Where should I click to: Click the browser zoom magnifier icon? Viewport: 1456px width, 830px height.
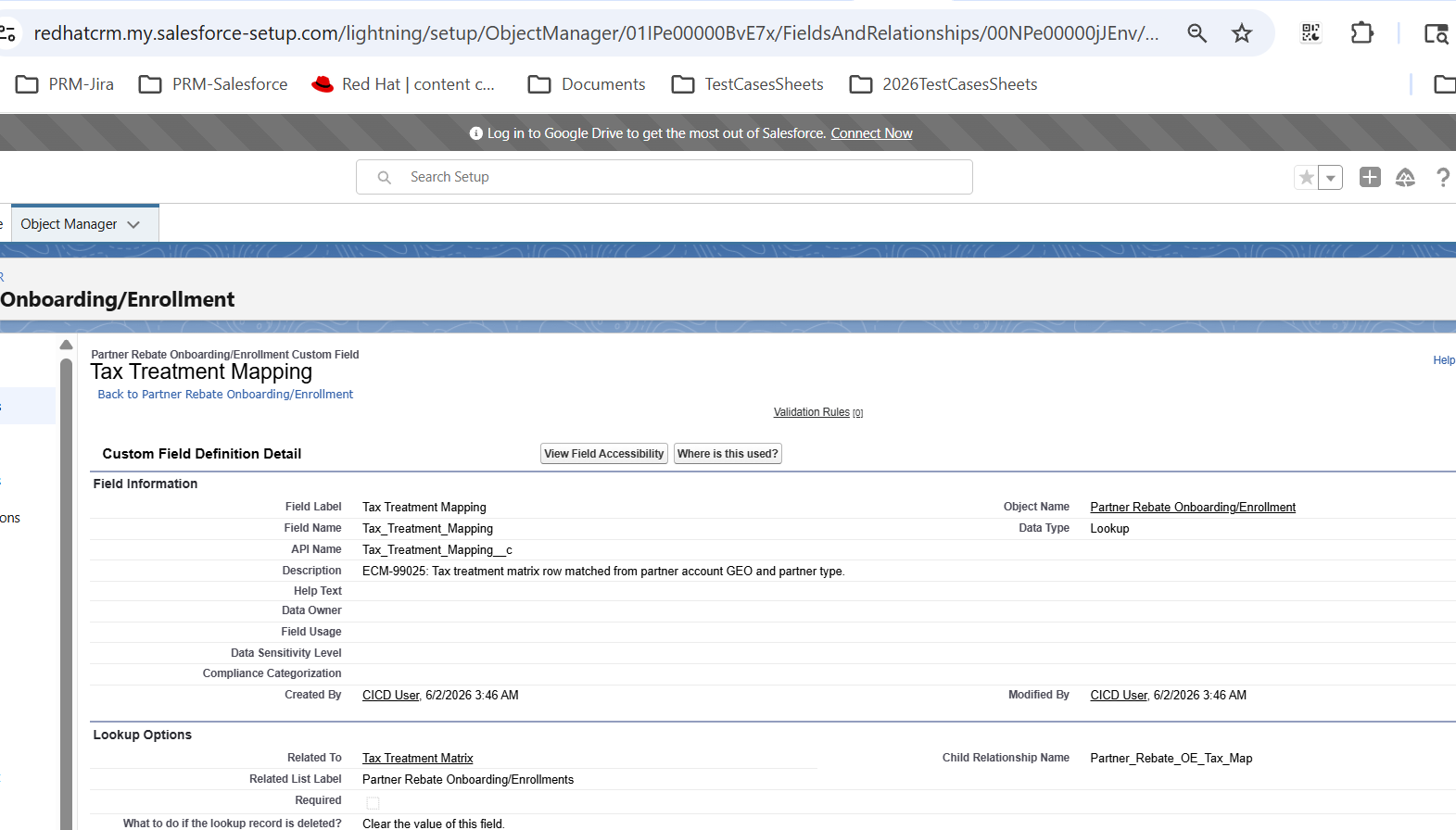tap(1196, 33)
